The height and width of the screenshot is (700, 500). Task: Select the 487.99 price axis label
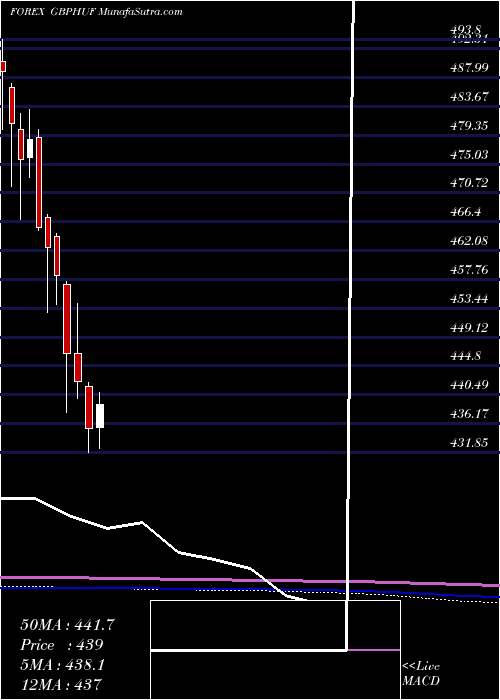coord(471,68)
